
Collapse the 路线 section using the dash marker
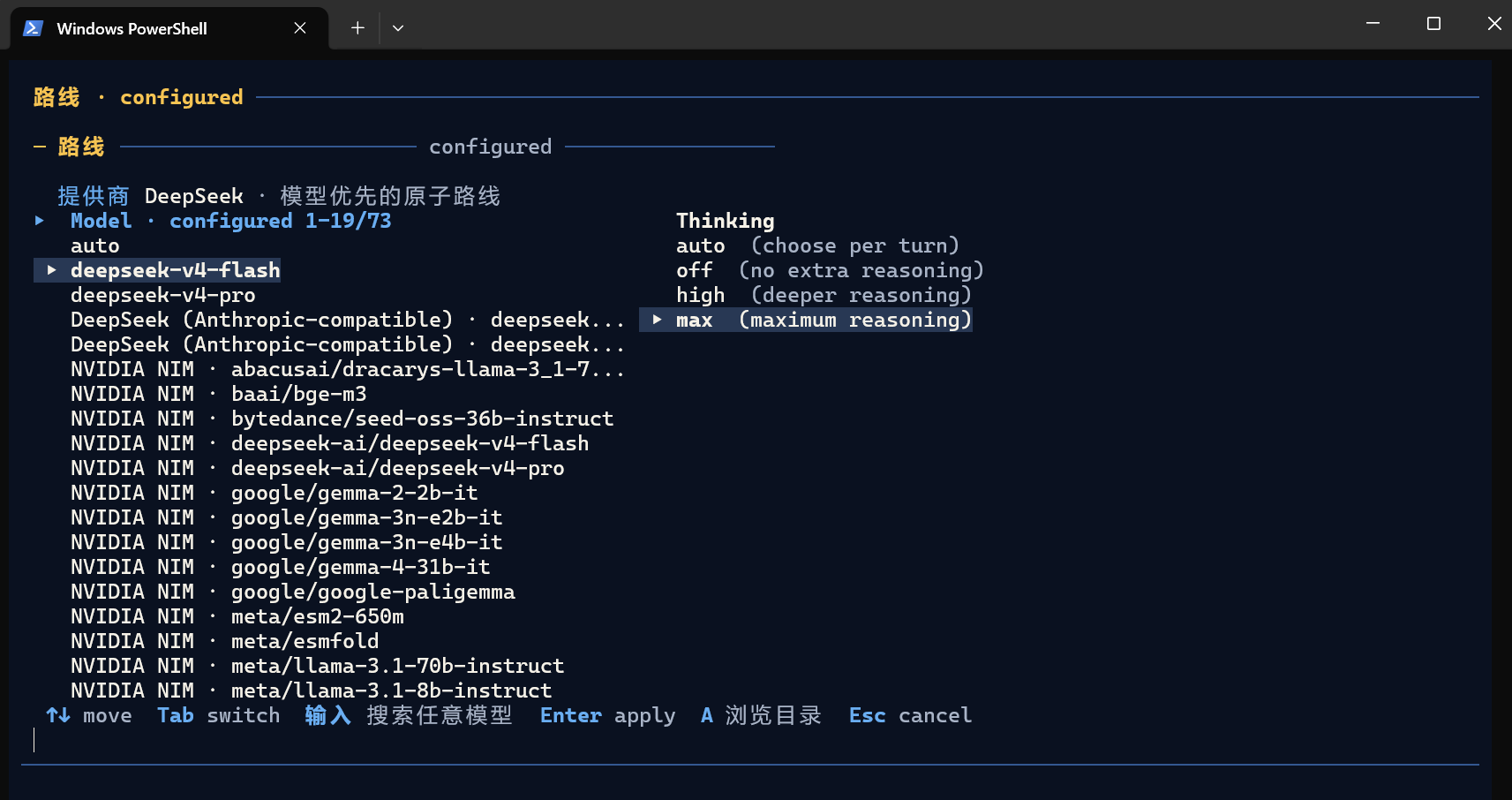(40, 147)
